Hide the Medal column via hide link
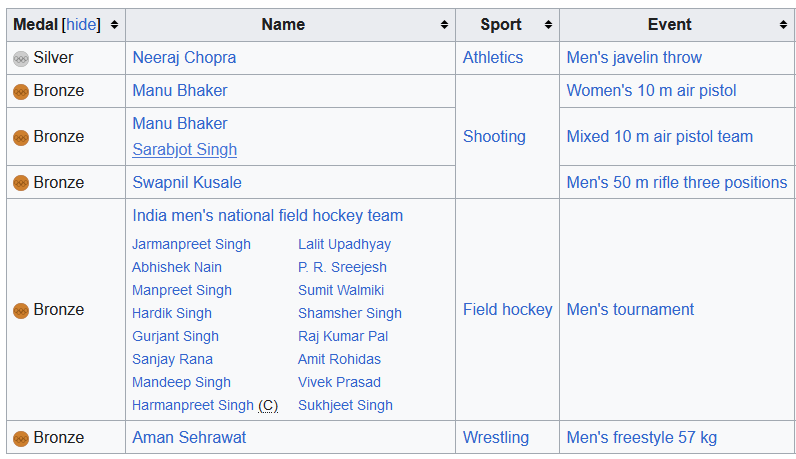Screen dimensions: 796x459 click(x=82, y=24)
